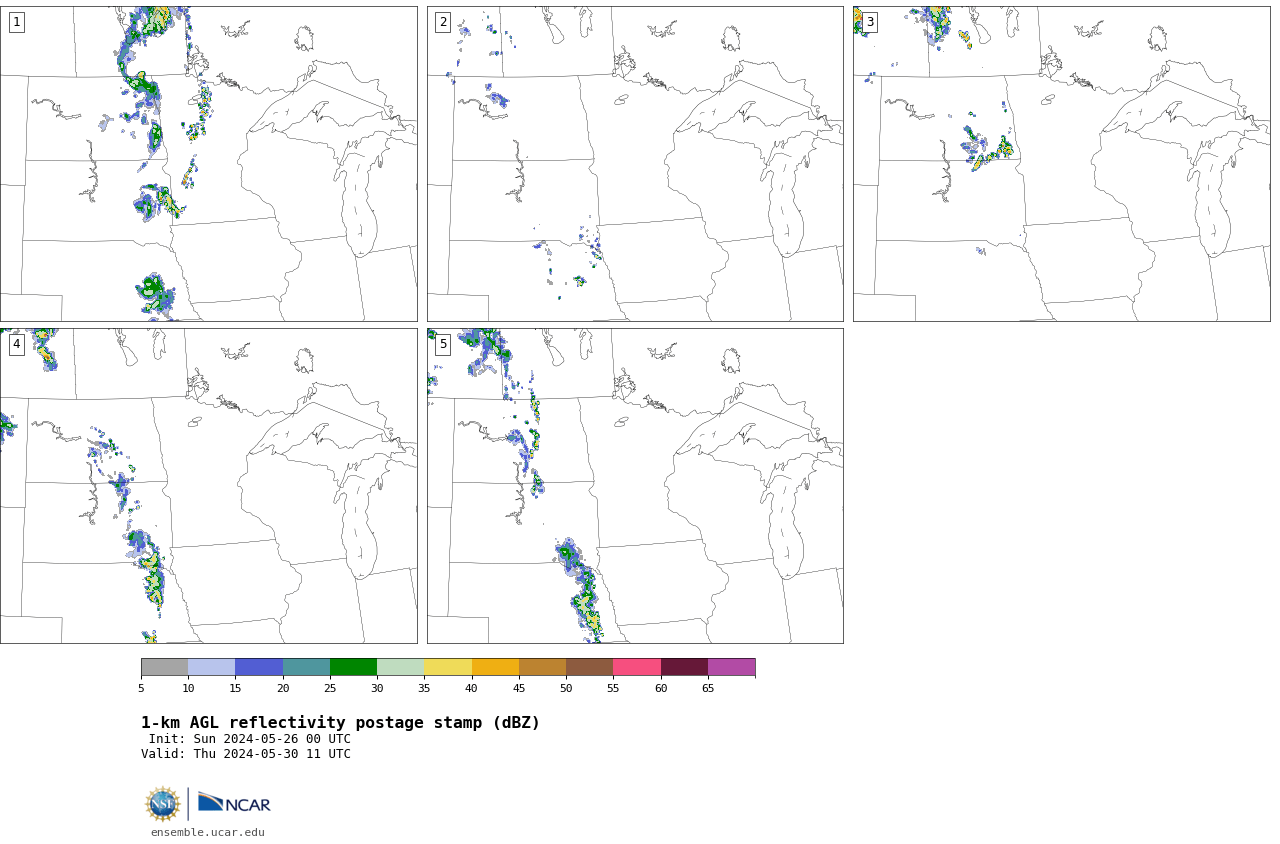Click the blue 15-20 dBZ swatch

click(259, 667)
